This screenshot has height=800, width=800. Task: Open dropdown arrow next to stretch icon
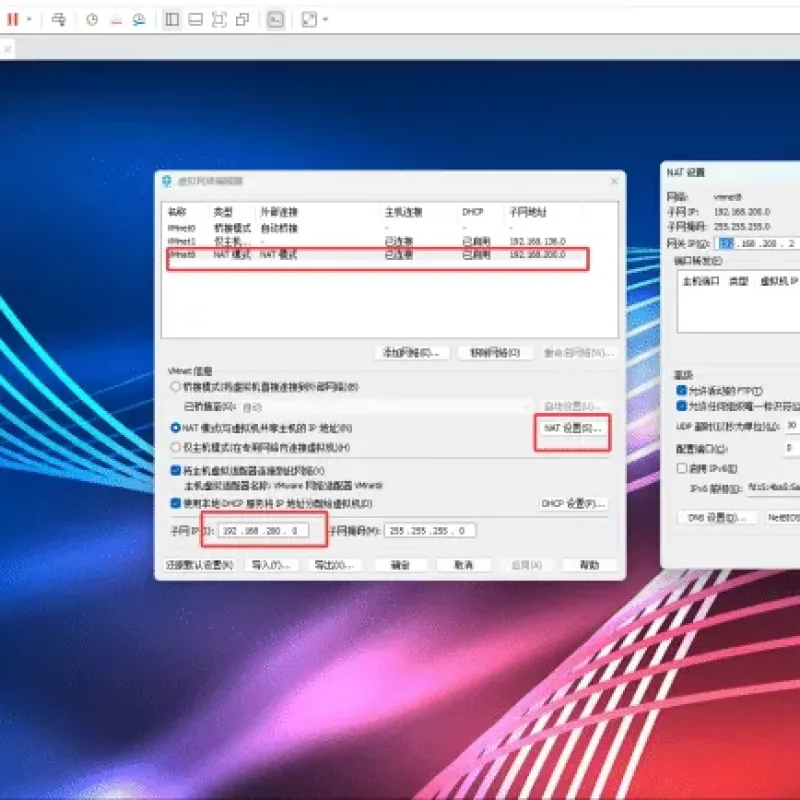(x=326, y=19)
